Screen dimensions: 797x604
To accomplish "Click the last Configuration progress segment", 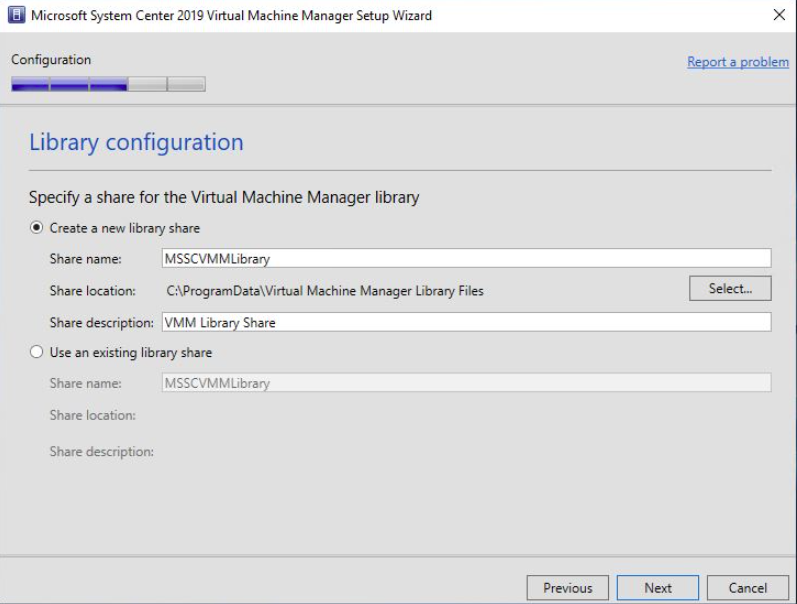I will click(187, 84).
